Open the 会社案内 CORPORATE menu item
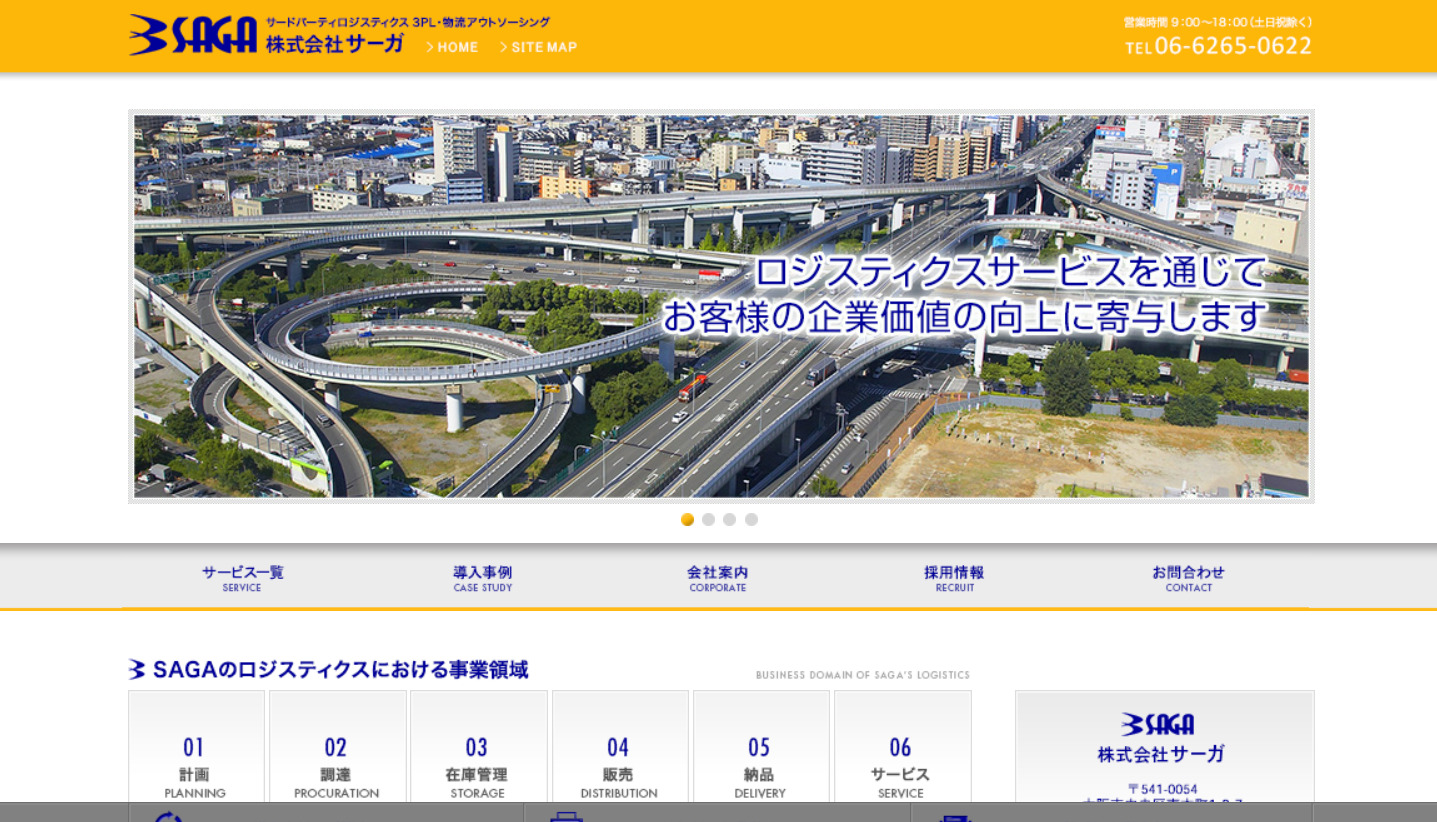Viewport: 1437px width, 822px height. point(718,578)
